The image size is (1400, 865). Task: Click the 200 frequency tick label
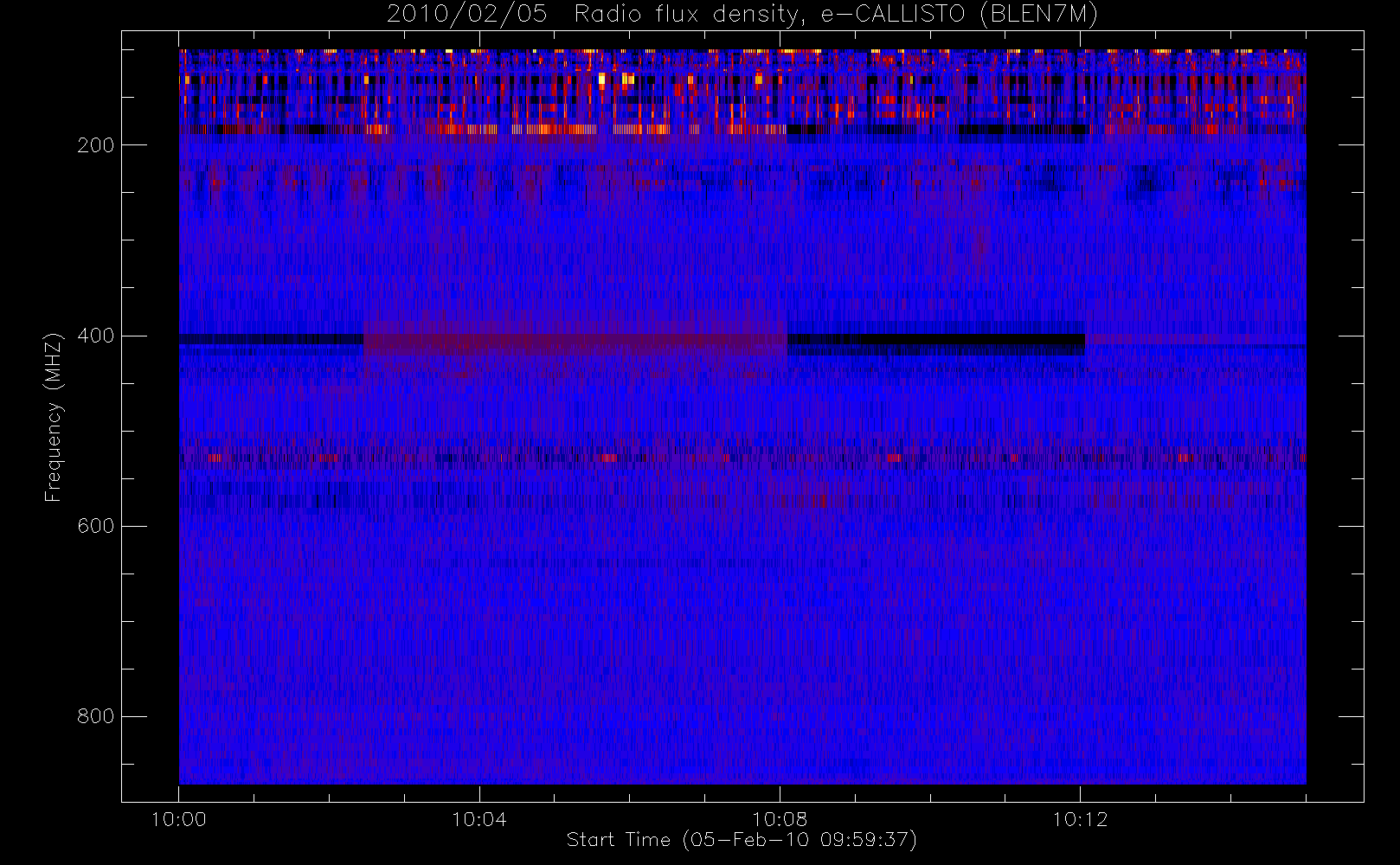(95, 145)
